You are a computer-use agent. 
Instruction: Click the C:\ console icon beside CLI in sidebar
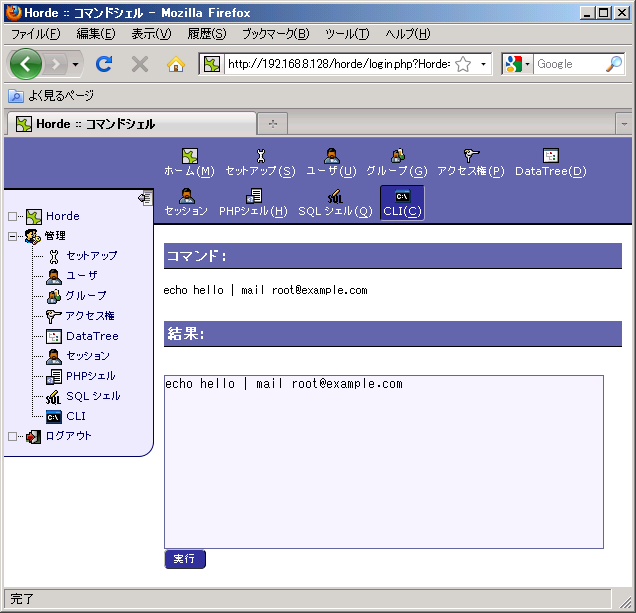(x=54, y=417)
